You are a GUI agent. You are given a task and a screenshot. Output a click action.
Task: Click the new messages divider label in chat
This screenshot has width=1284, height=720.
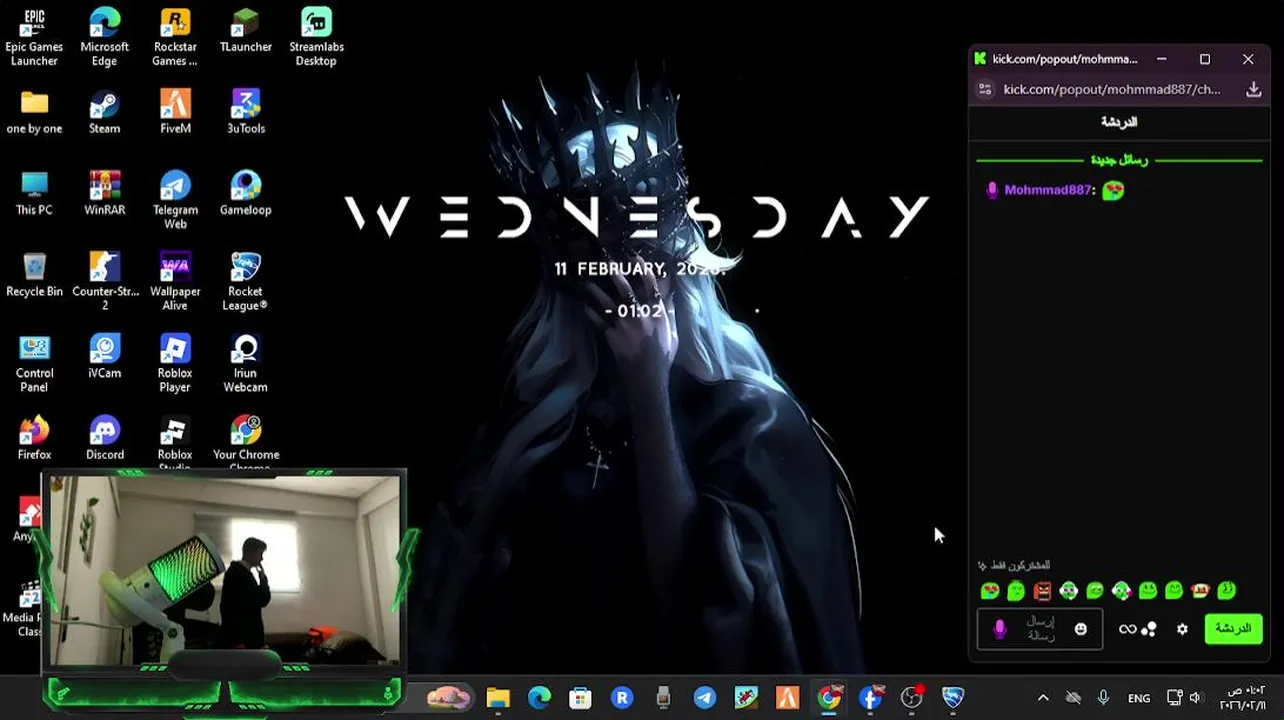pos(1119,160)
